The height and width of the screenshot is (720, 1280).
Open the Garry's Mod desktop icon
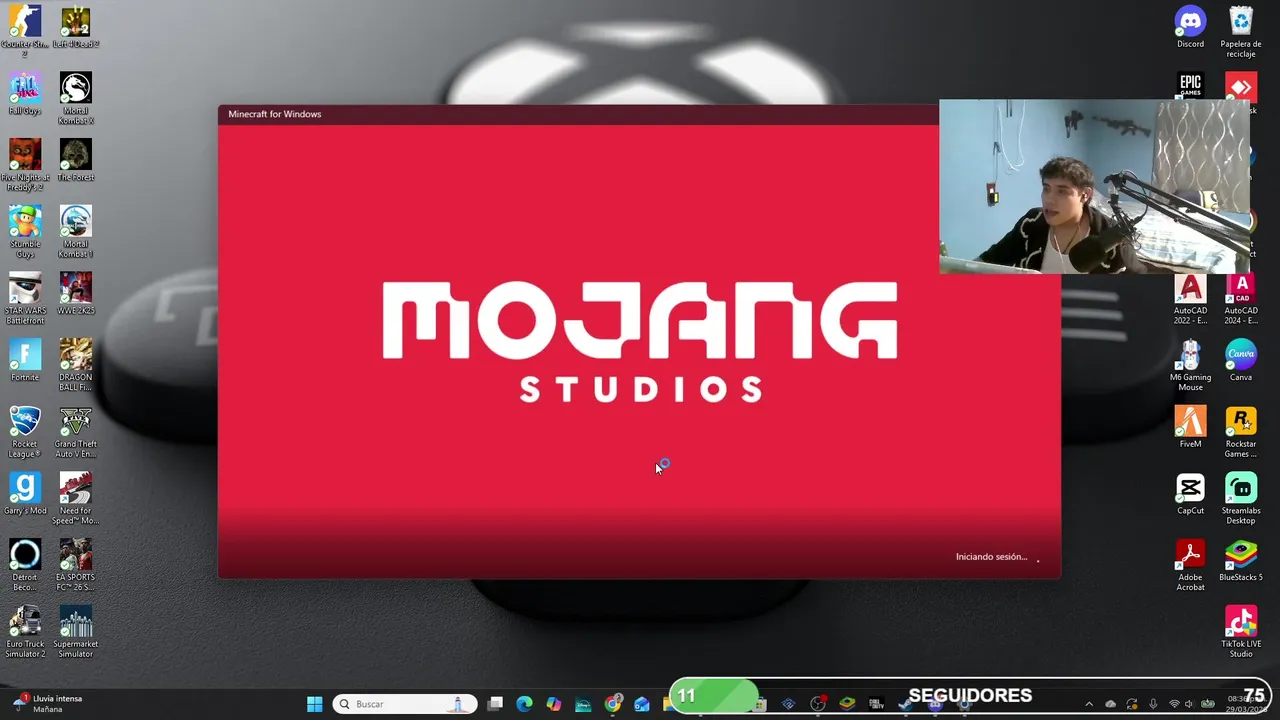25,493
